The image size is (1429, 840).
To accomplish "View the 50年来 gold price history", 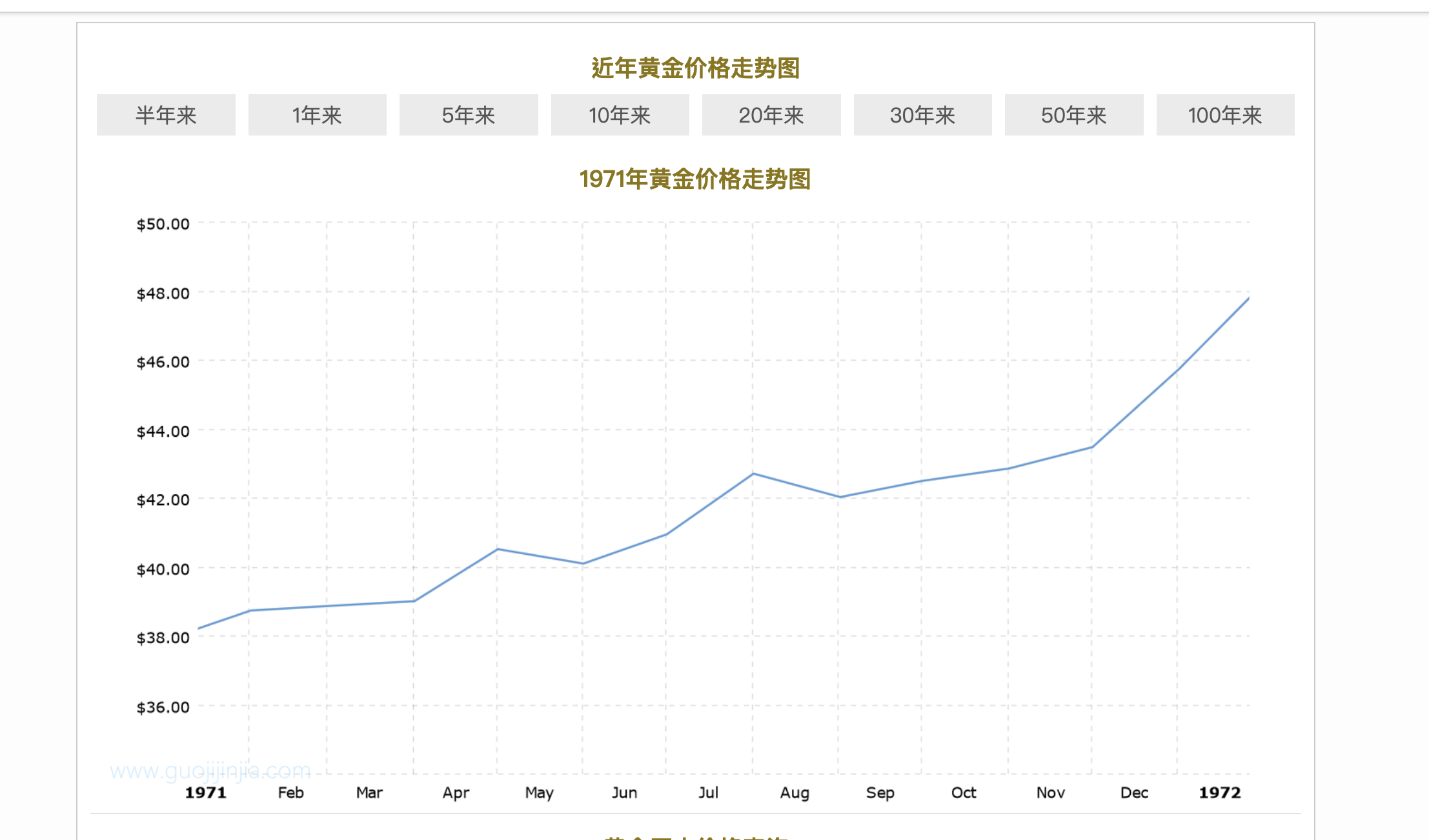I will pyautogui.click(x=1073, y=115).
